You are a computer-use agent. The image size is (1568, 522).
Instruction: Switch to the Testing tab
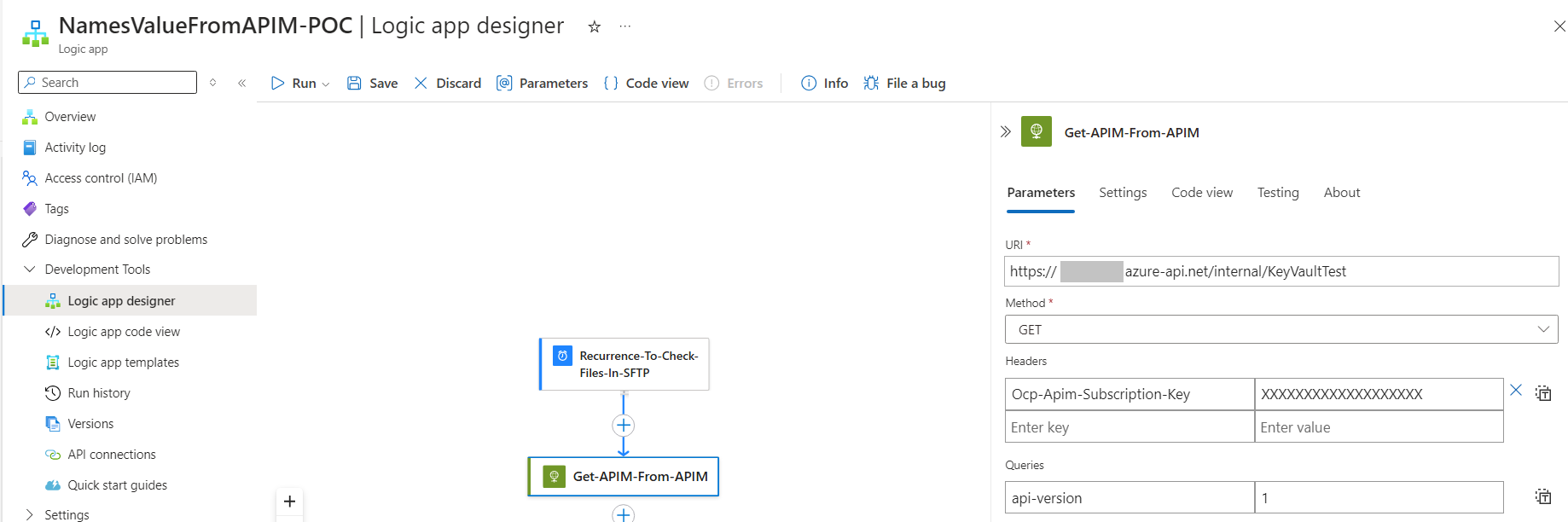point(1277,192)
